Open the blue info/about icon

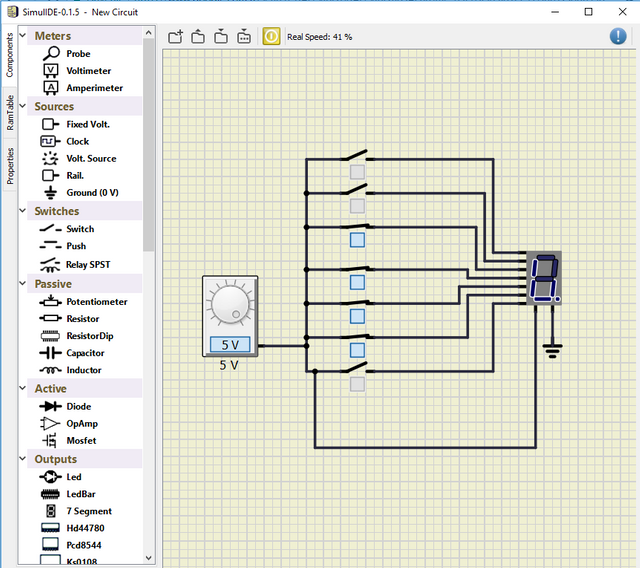(x=618, y=36)
